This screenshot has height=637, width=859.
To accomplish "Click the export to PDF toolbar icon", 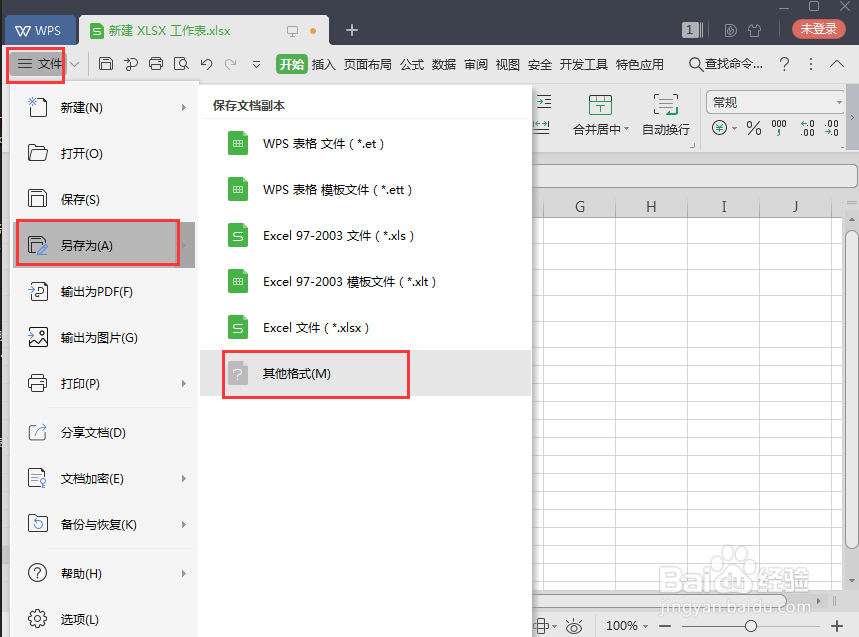I will [131, 64].
